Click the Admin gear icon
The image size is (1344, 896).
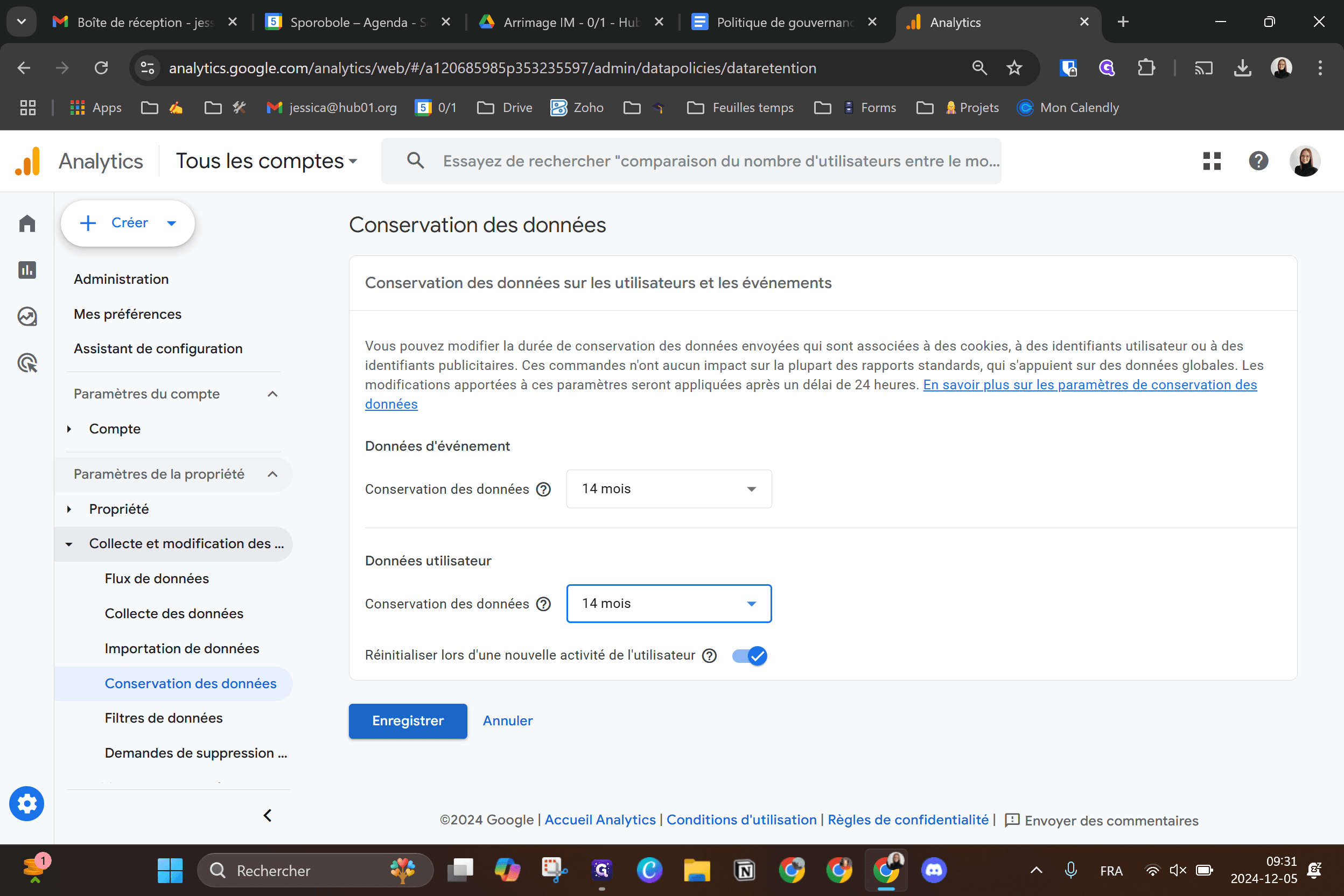pyautogui.click(x=26, y=803)
